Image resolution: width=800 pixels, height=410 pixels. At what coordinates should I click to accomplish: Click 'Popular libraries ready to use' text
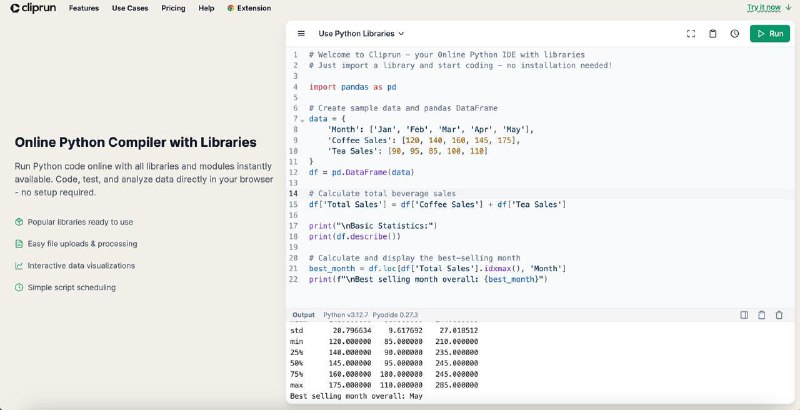(80, 222)
